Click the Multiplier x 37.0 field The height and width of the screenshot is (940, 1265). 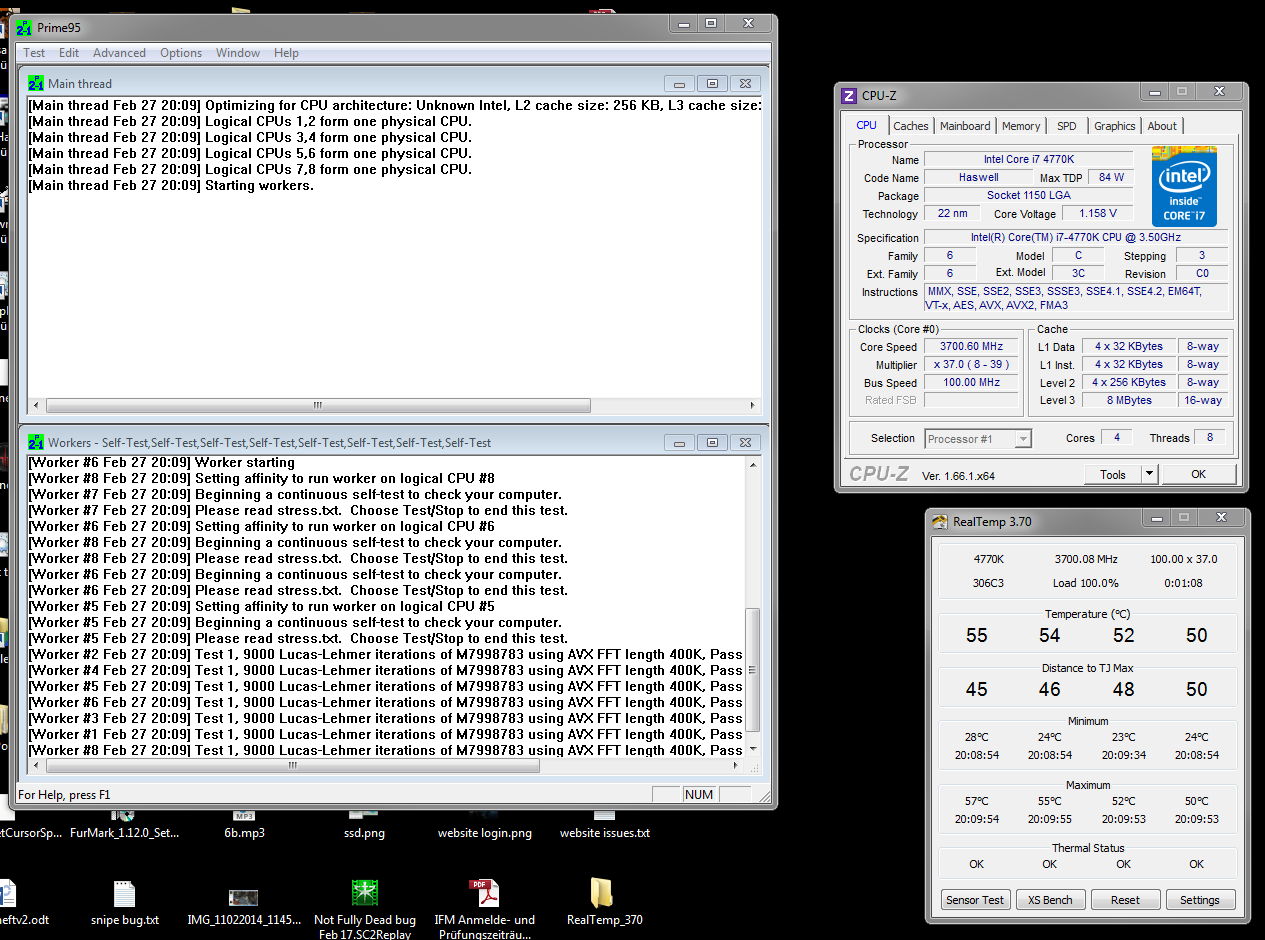click(x=970, y=365)
